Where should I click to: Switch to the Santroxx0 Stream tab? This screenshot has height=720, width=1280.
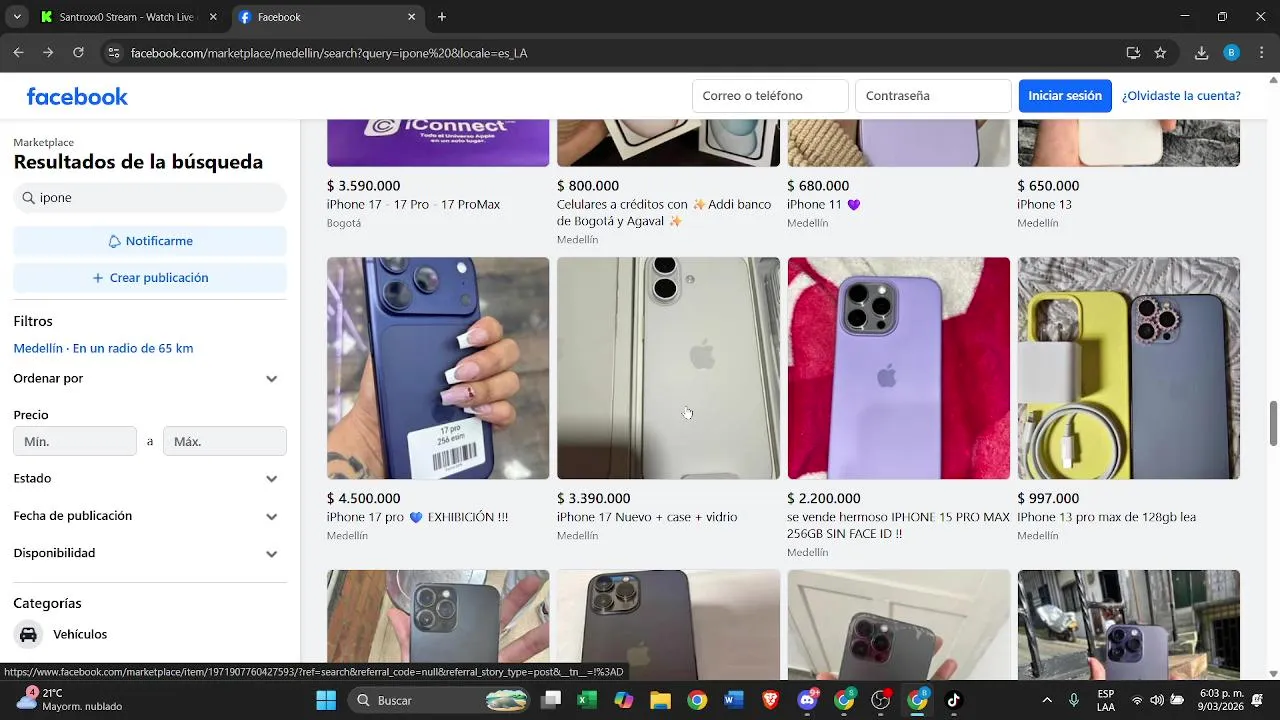[x=128, y=17]
